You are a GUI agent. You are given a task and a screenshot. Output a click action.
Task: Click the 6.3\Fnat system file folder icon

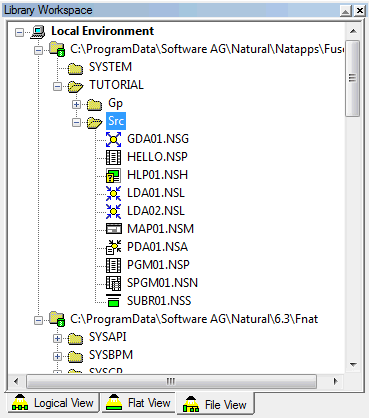point(57,319)
